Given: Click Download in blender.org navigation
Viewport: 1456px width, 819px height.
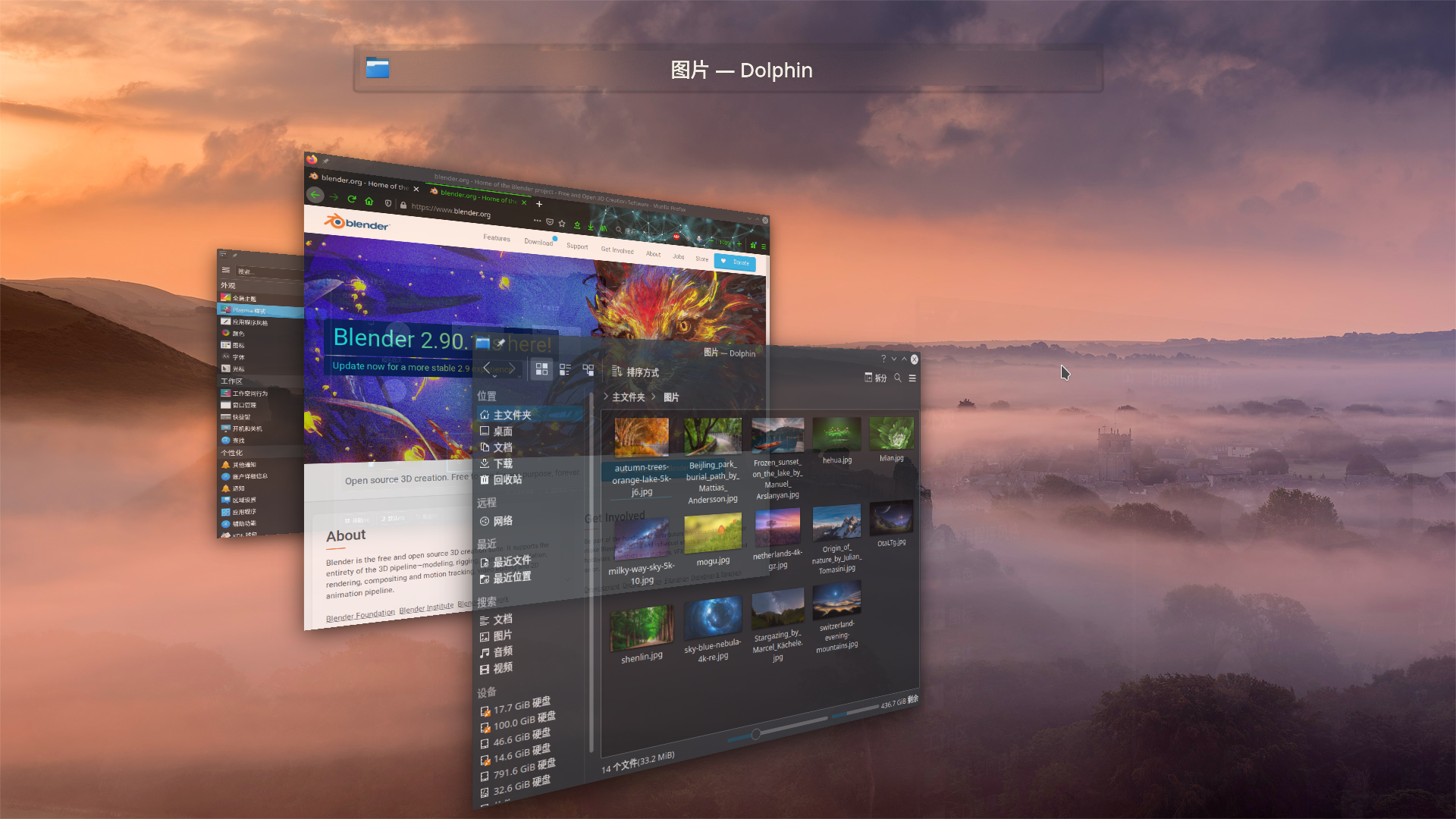Looking at the screenshot, I should 538,242.
